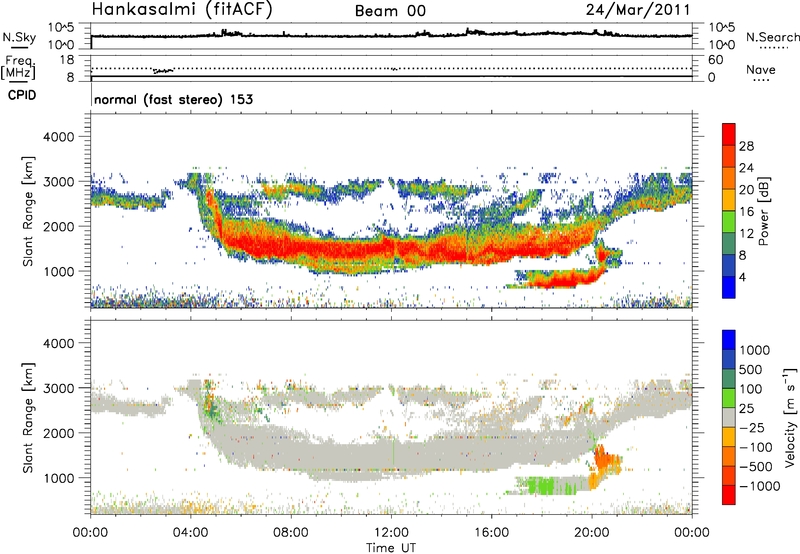Click the 4000 tick in power panel
Screen dimensions: 800x554
tap(58, 137)
